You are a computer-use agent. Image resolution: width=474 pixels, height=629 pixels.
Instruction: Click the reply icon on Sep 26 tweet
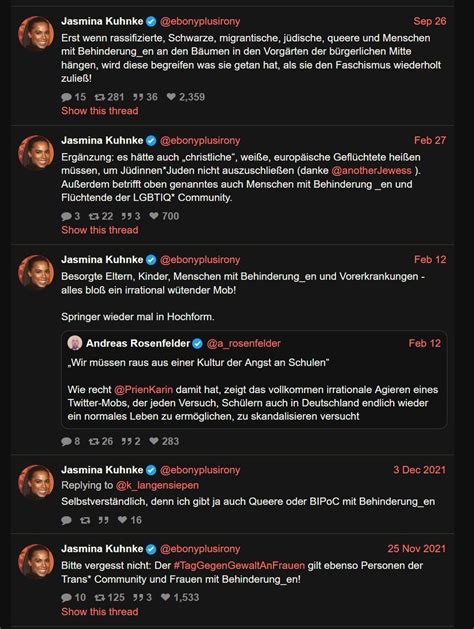click(x=66, y=97)
